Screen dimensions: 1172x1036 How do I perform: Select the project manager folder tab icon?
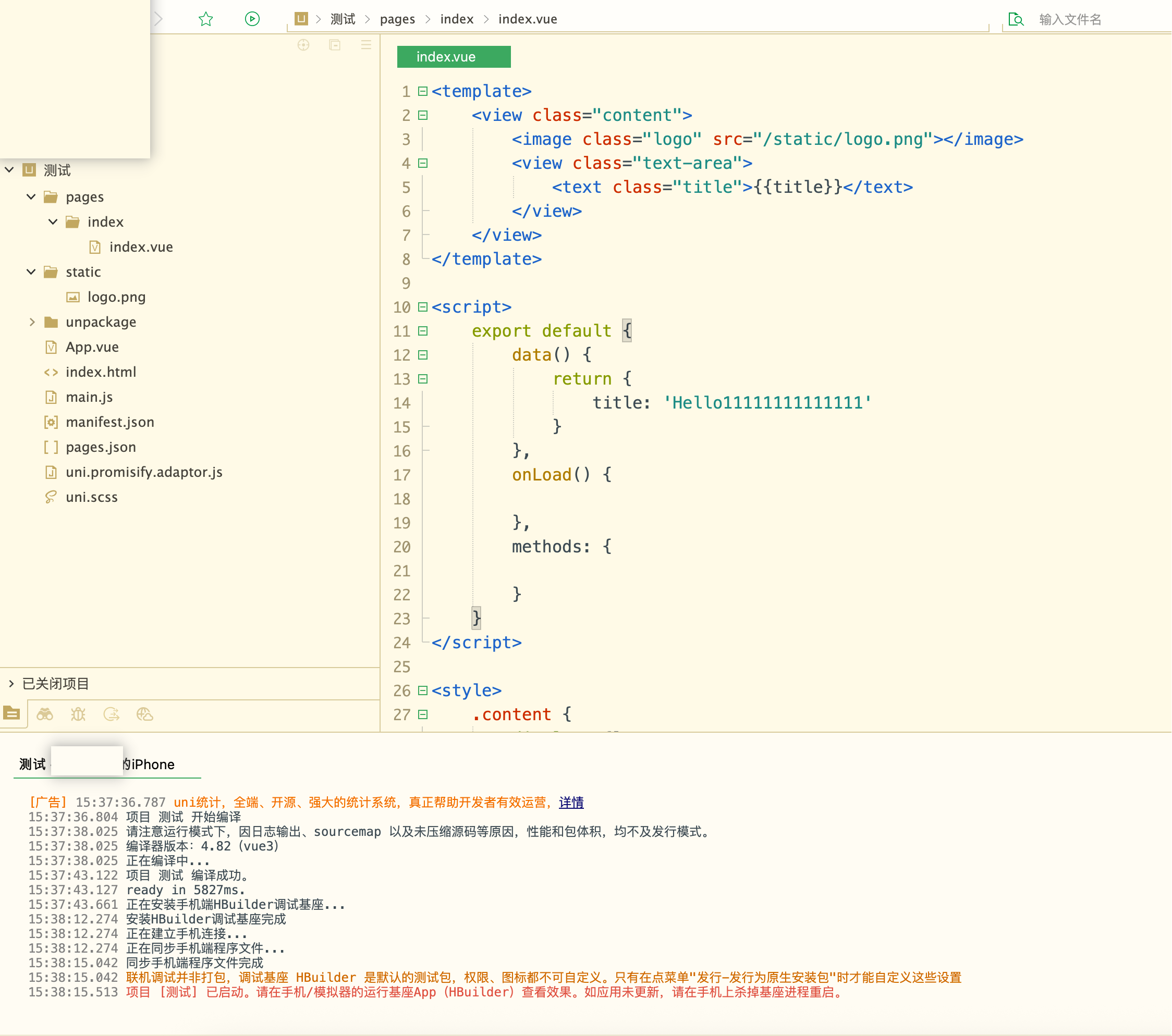tap(12, 714)
